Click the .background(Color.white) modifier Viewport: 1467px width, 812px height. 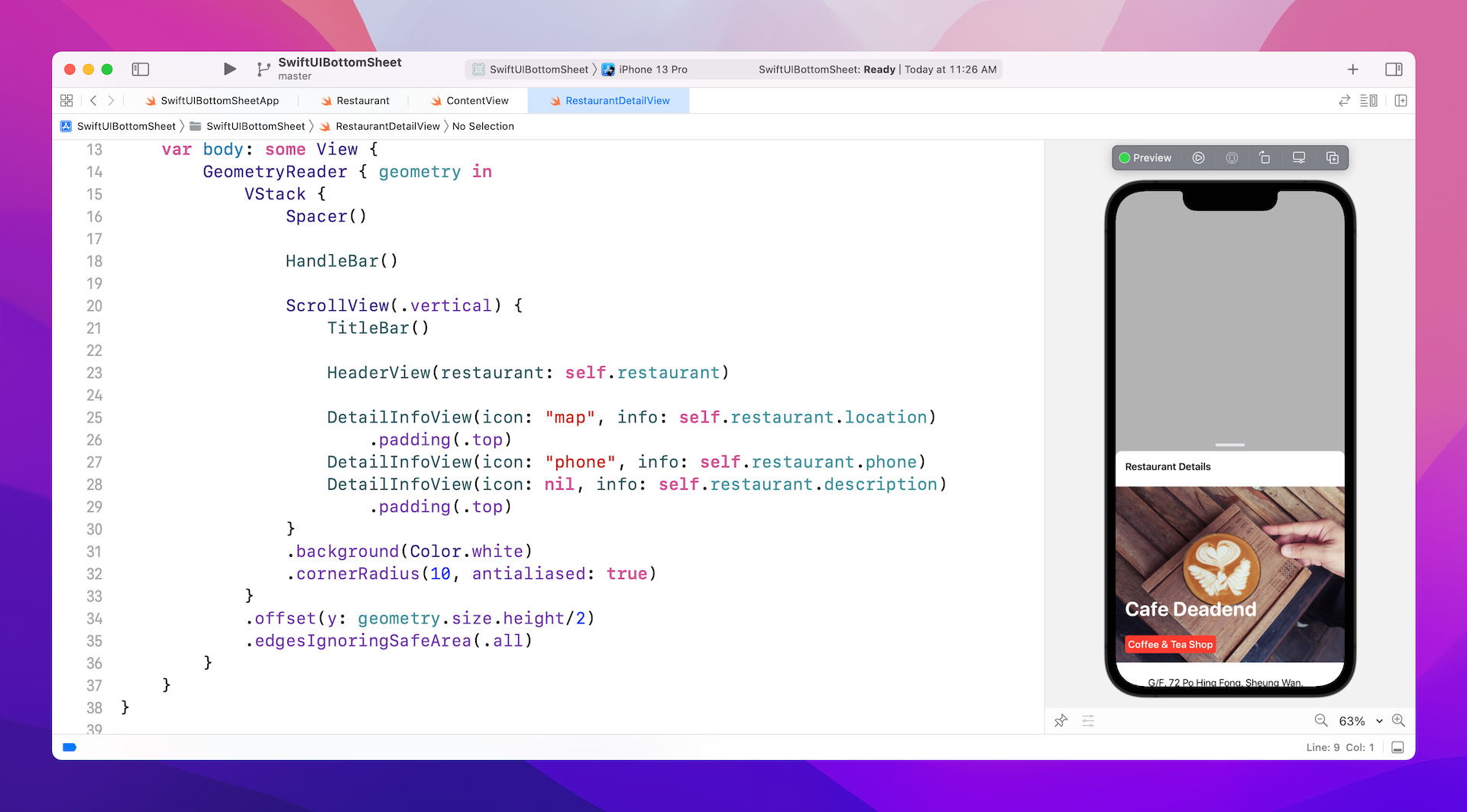[410, 552]
